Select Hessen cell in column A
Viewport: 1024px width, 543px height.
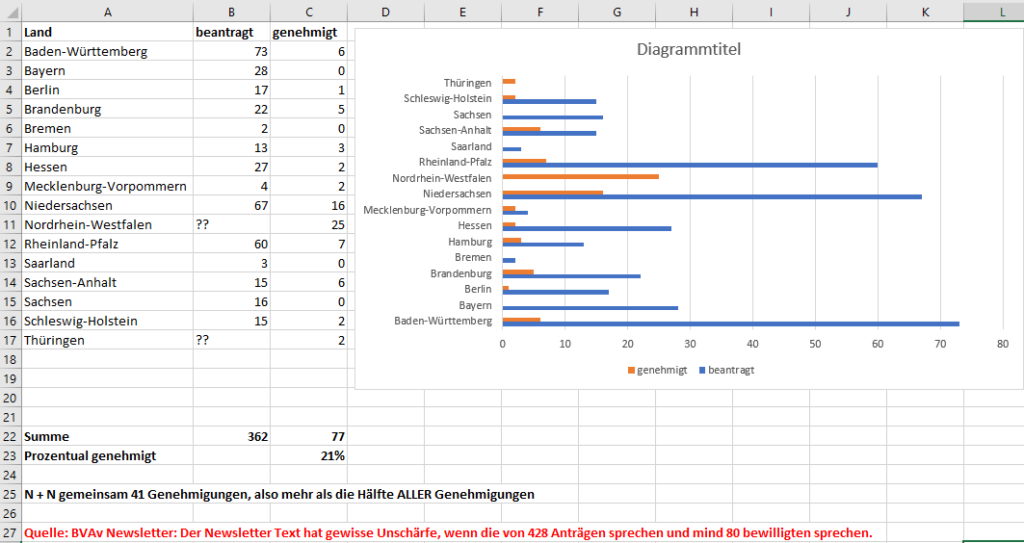click(x=107, y=167)
